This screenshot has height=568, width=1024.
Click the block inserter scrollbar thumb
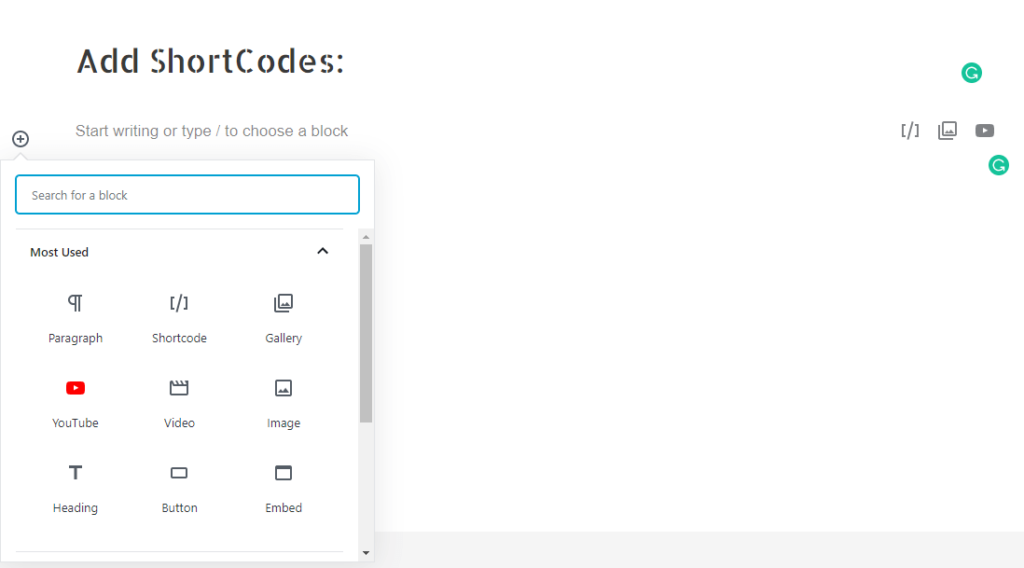pyautogui.click(x=366, y=334)
